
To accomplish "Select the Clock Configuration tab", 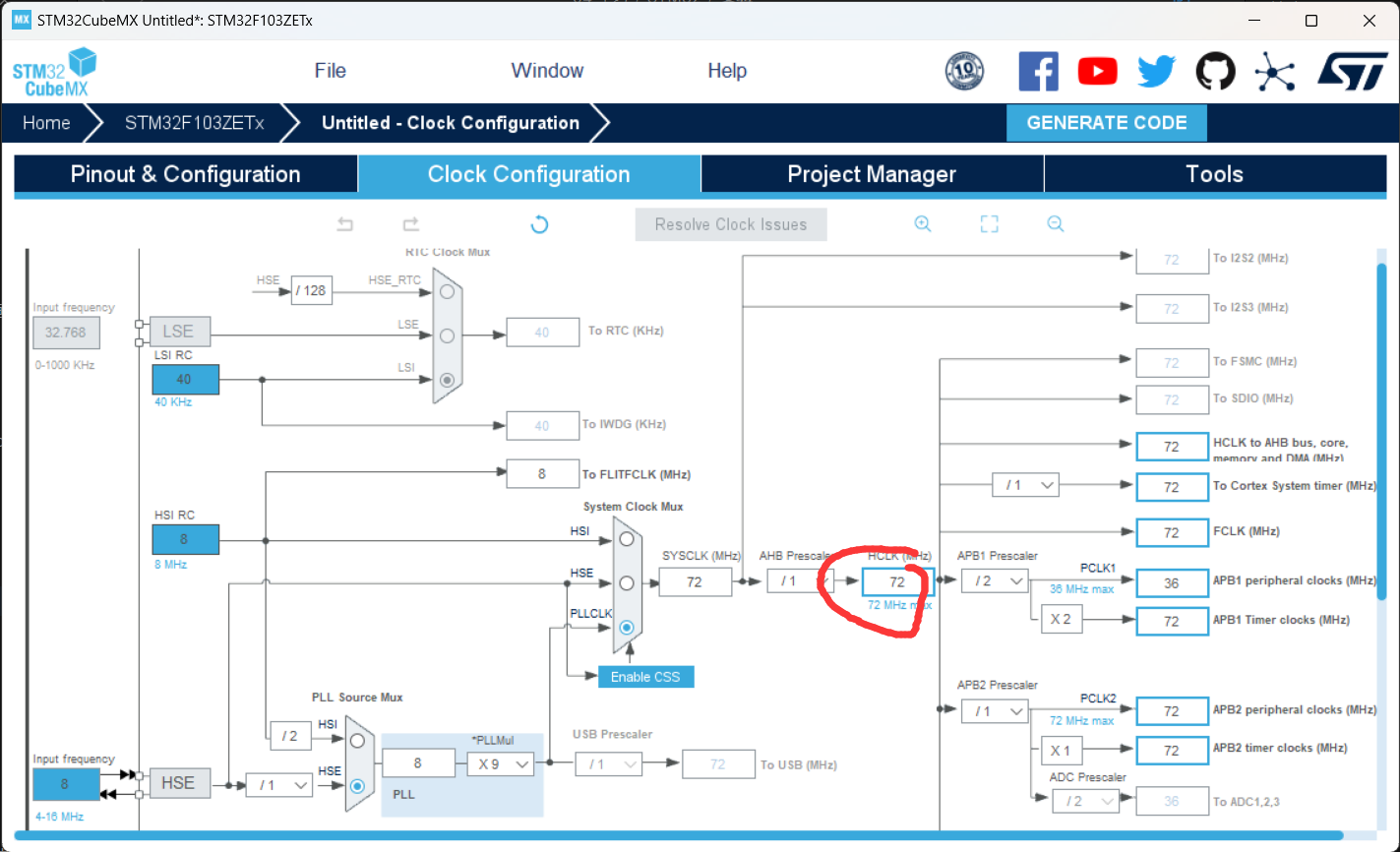I will point(528,174).
